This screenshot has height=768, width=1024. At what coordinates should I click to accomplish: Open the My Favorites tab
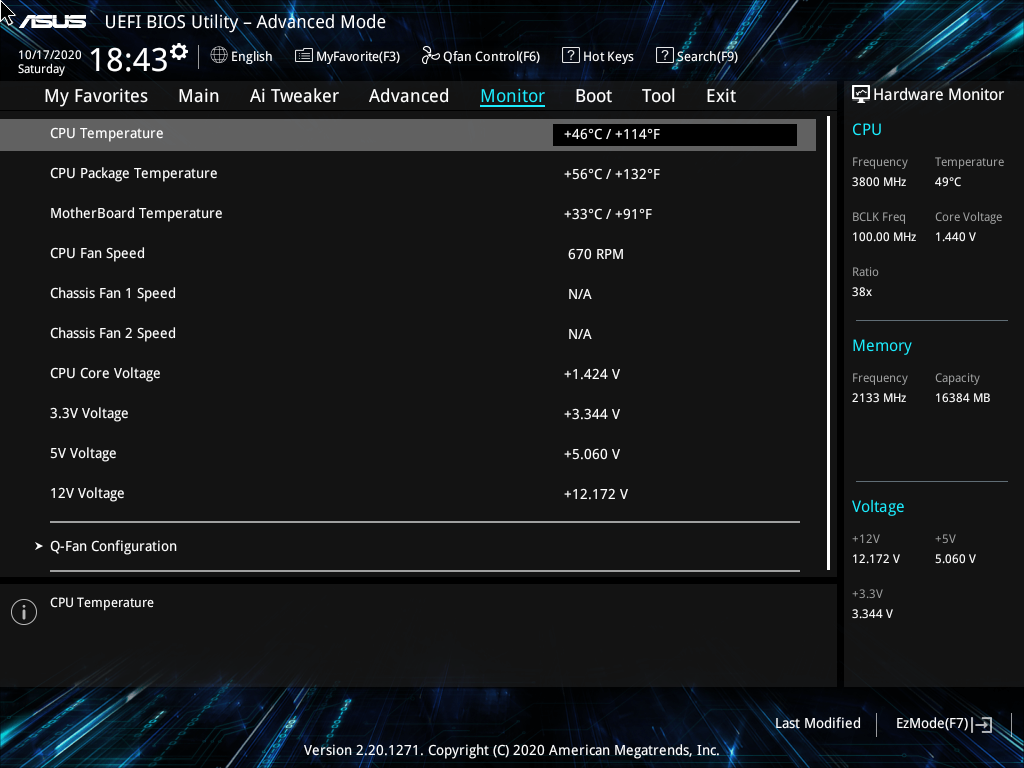96,96
